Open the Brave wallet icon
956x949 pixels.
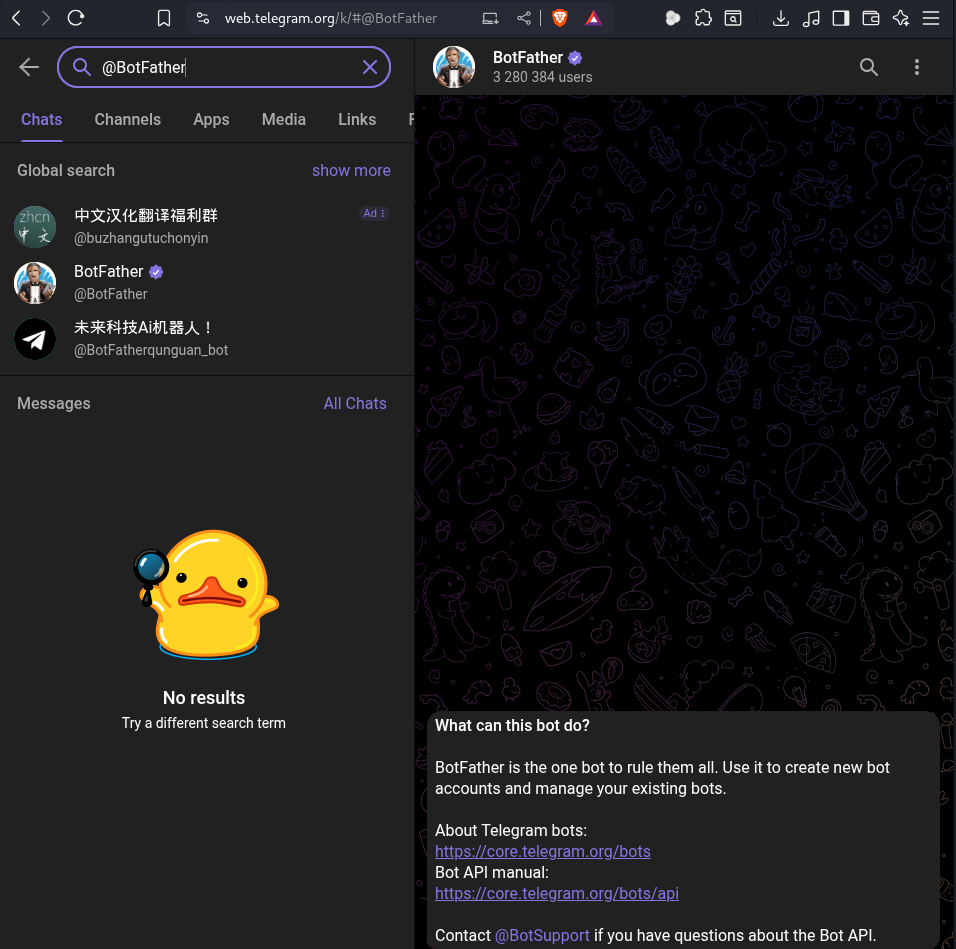(871, 18)
